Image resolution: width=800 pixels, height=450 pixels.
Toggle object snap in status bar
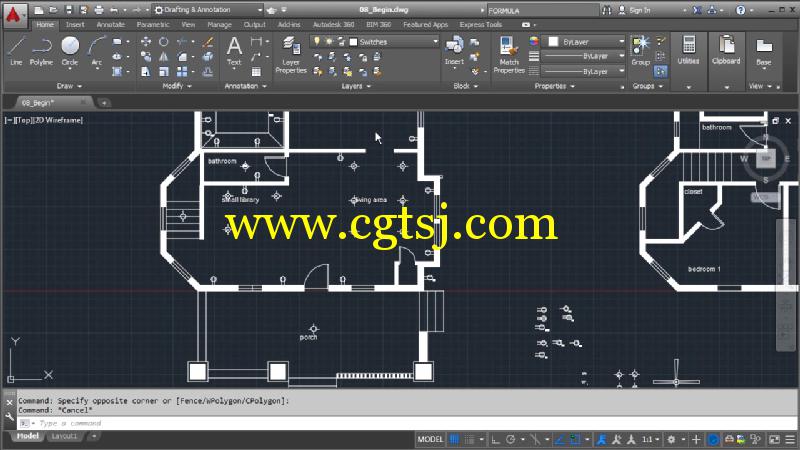coord(575,439)
